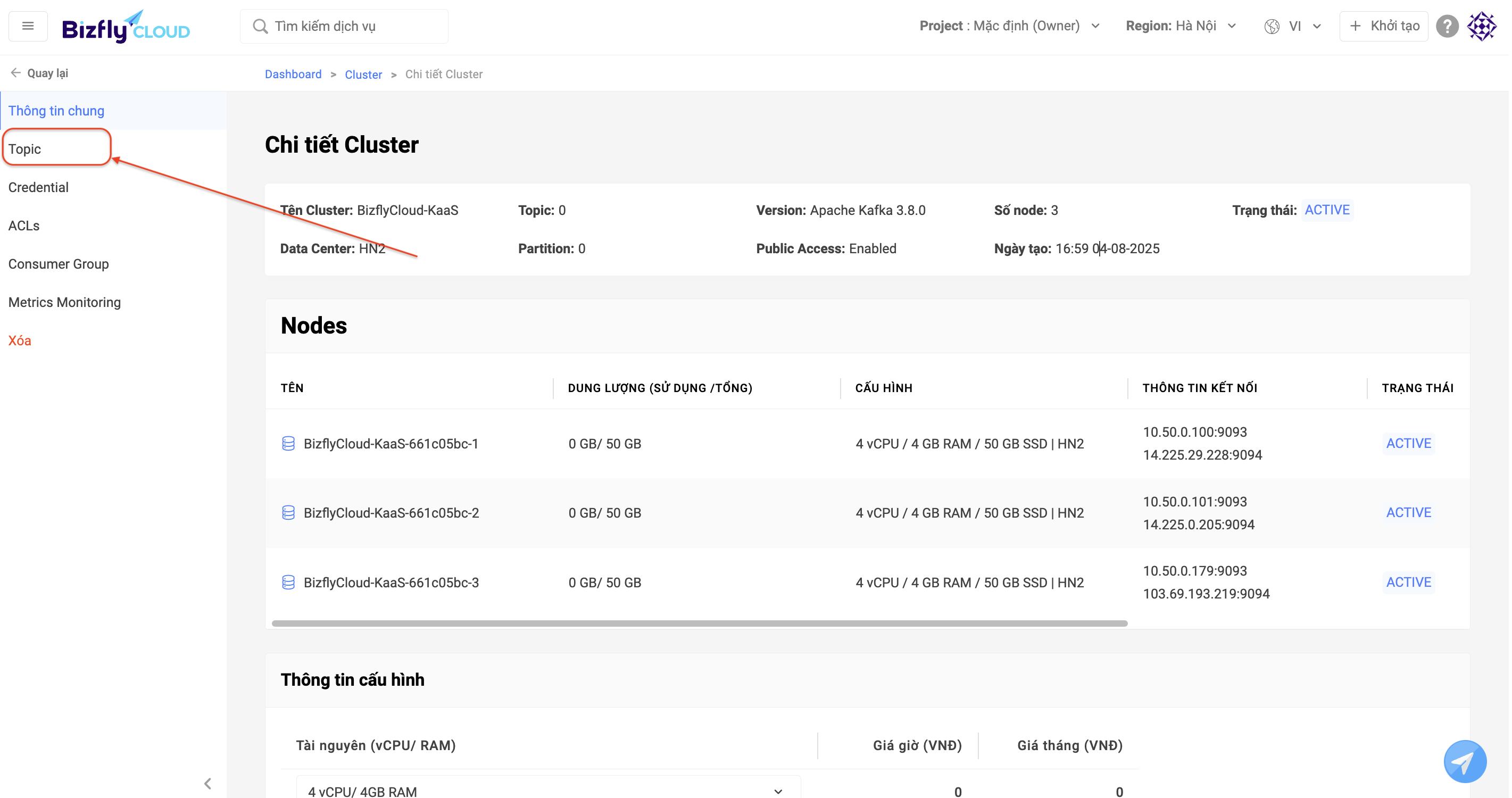Open the Telegram support chat bubble
This screenshot has height=798, width=1512.
(x=1465, y=761)
